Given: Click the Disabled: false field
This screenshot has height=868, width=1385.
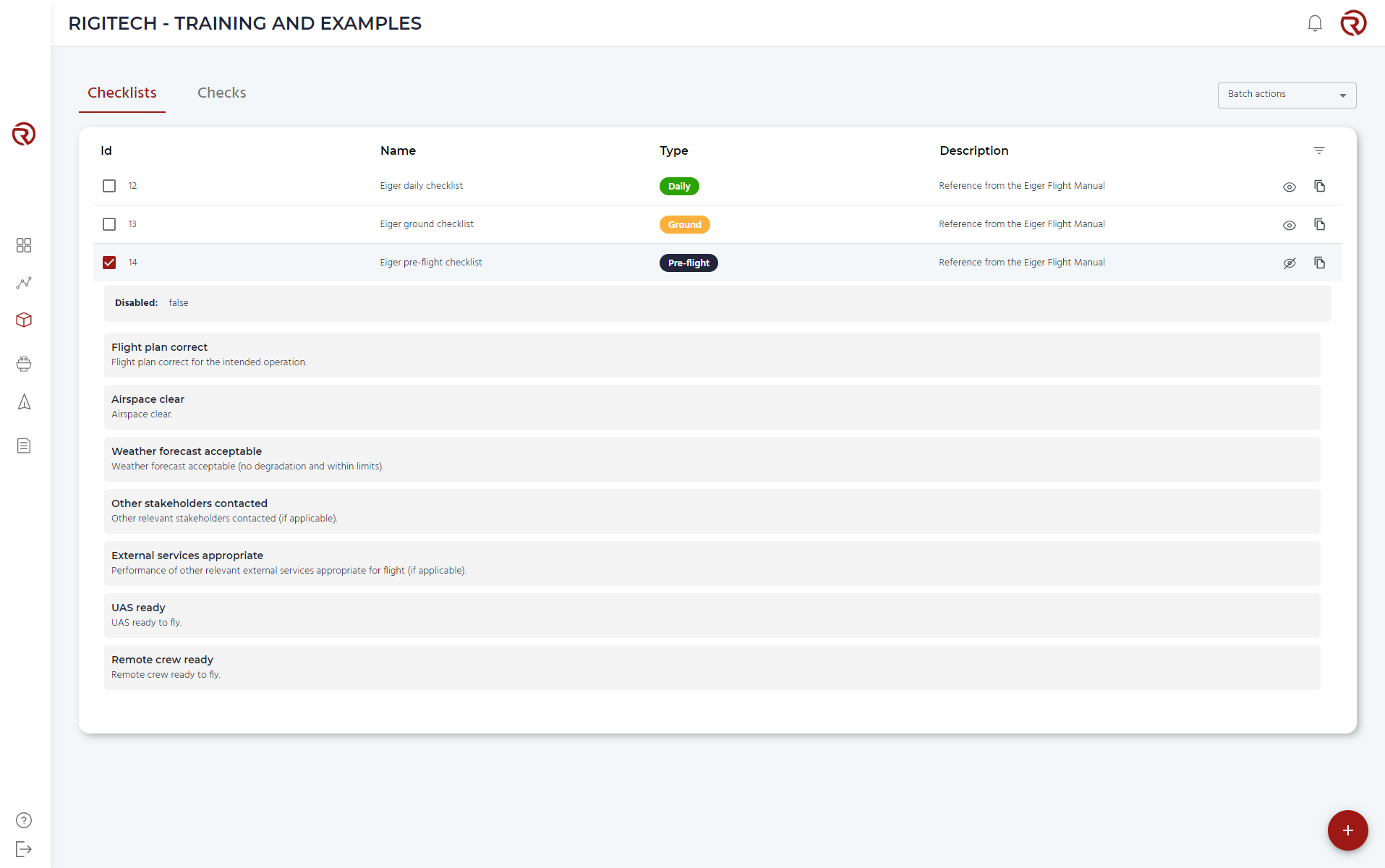Looking at the screenshot, I should point(717,303).
